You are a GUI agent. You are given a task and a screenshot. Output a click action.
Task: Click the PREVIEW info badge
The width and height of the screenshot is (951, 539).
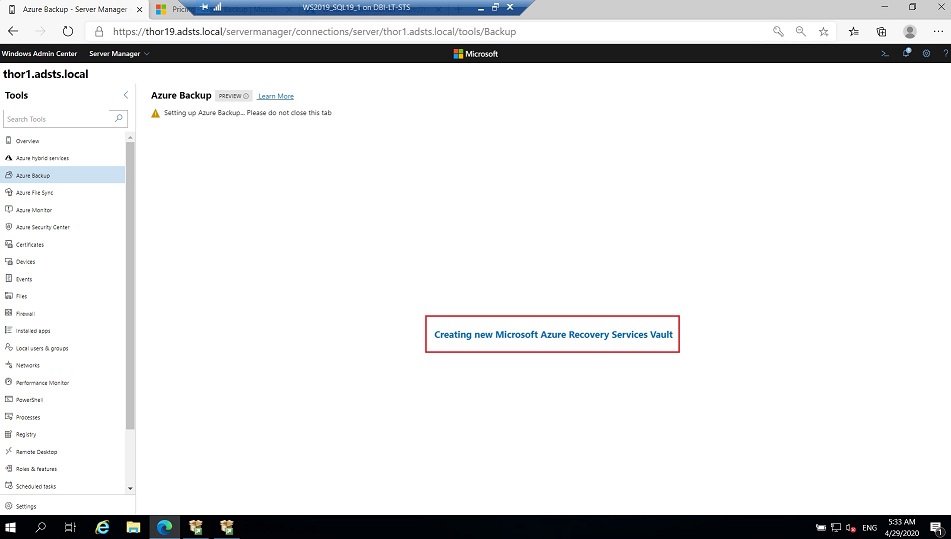pyautogui.click(x=234, y=96)
